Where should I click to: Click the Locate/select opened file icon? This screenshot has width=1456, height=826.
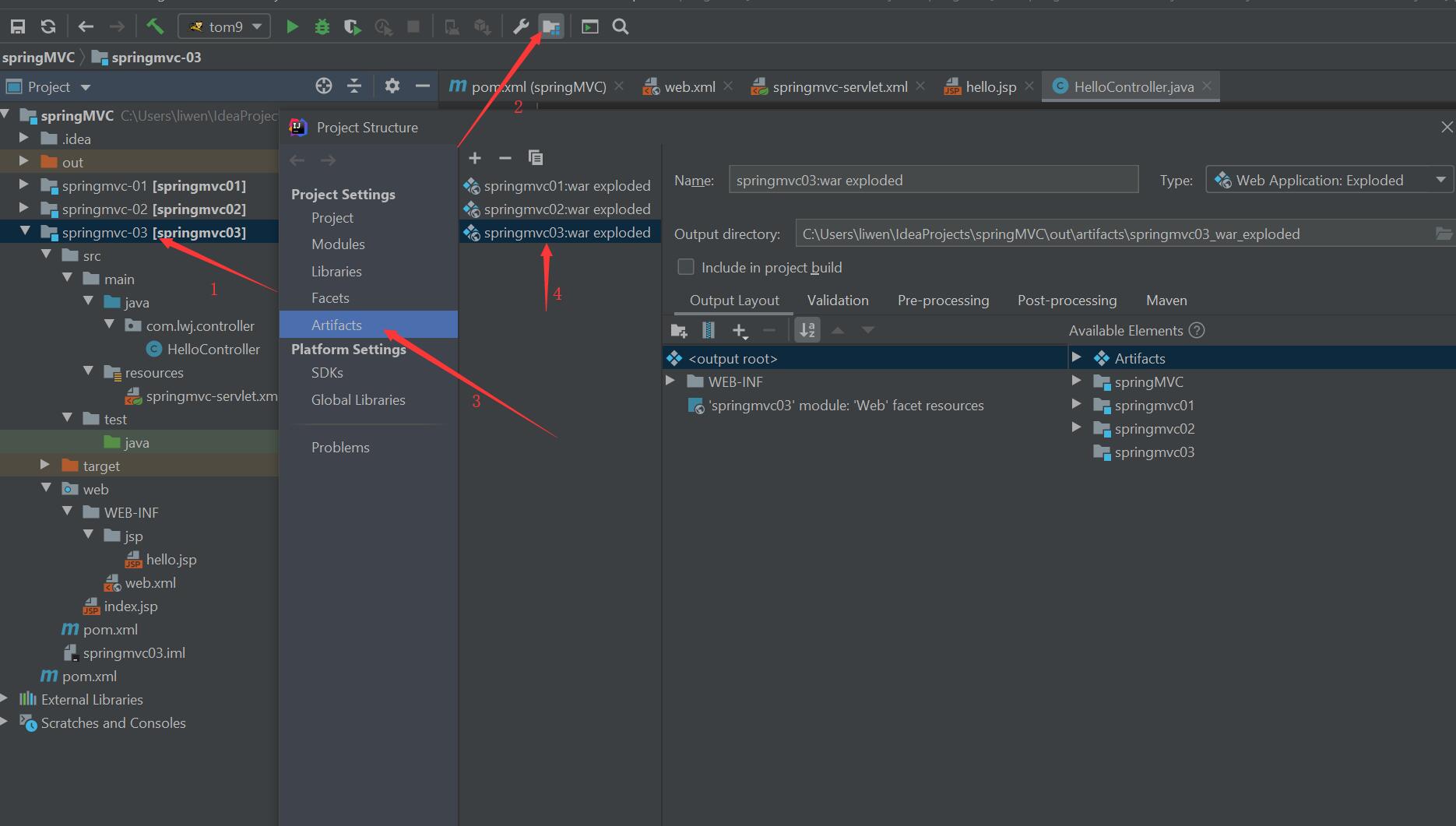pos(324,86)
